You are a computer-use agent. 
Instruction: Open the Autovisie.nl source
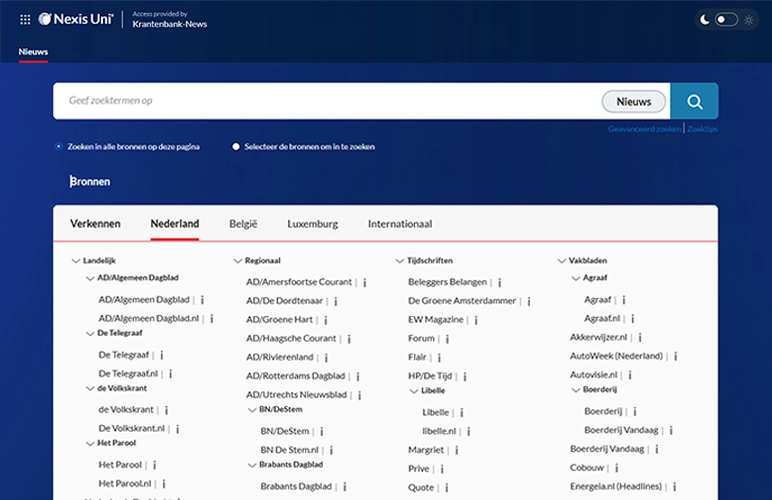(593, 375)
